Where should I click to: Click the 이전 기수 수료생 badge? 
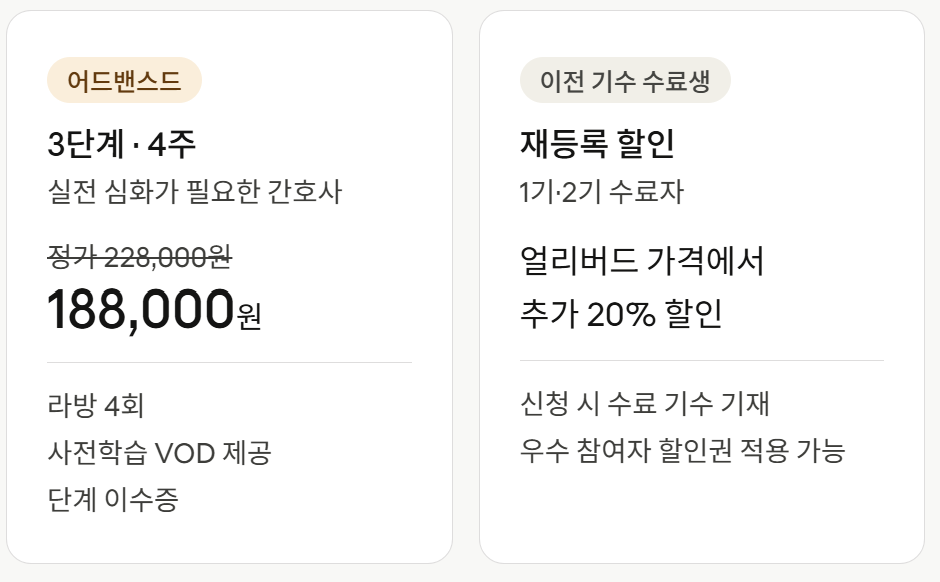625,81
